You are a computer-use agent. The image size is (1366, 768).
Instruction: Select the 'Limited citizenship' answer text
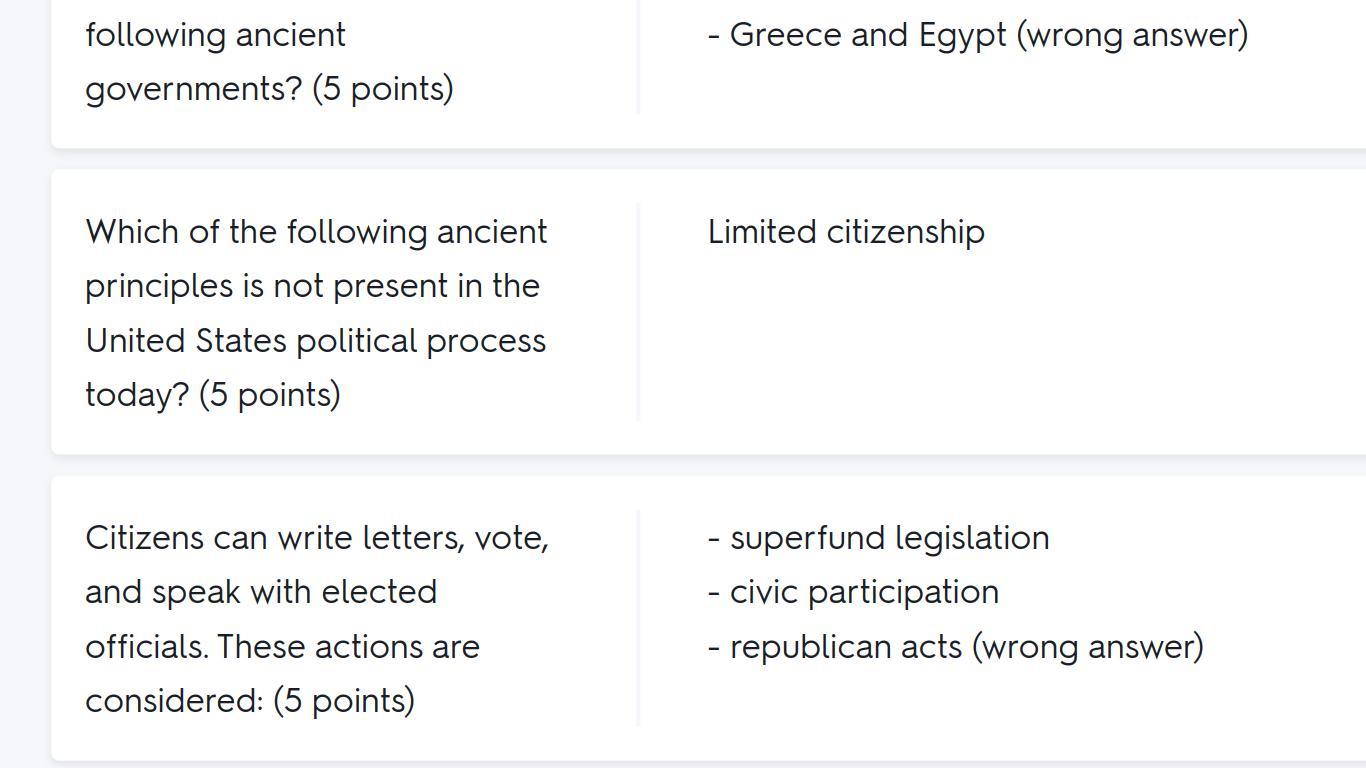click(846, 232)
